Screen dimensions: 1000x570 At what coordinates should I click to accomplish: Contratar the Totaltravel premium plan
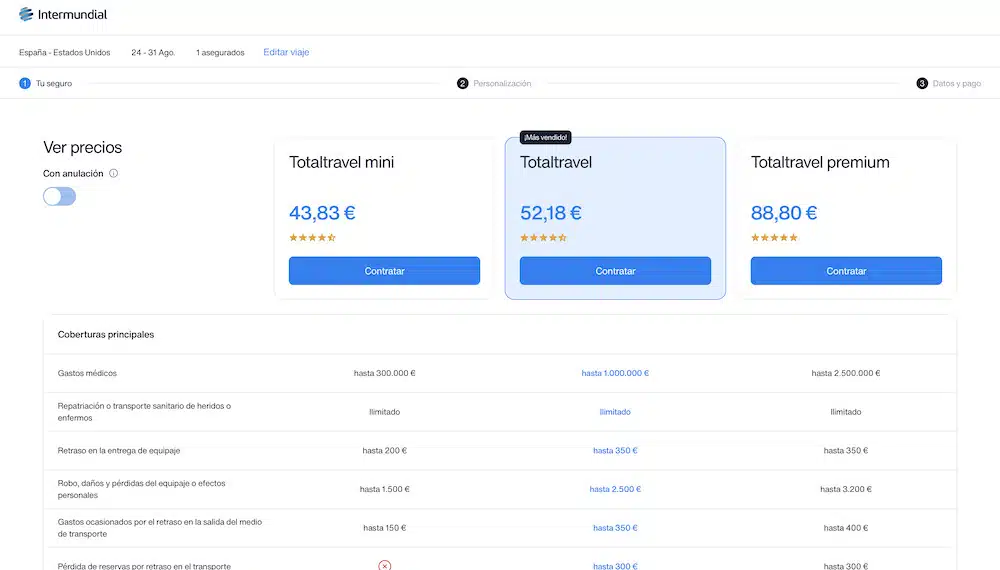pyautogui.click(x=846, y=271)
